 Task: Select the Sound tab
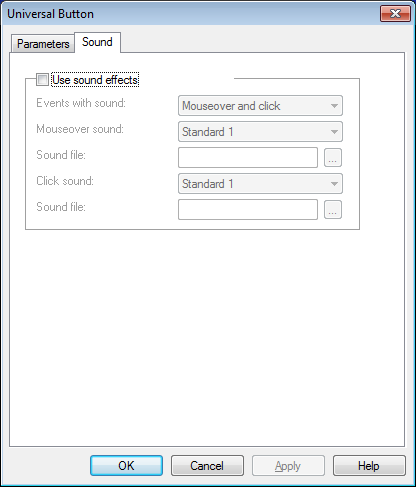(97, 42)
